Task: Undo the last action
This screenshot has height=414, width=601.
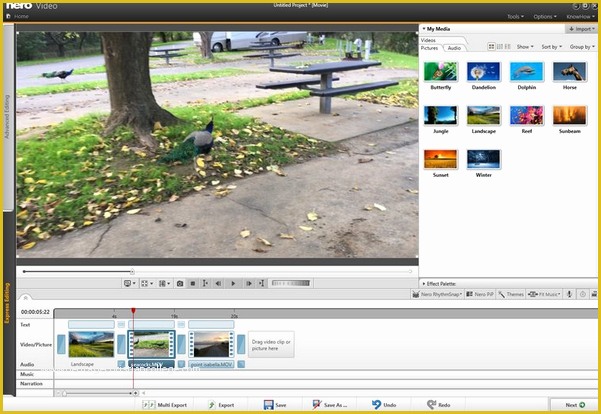Action: coord(384,405)
